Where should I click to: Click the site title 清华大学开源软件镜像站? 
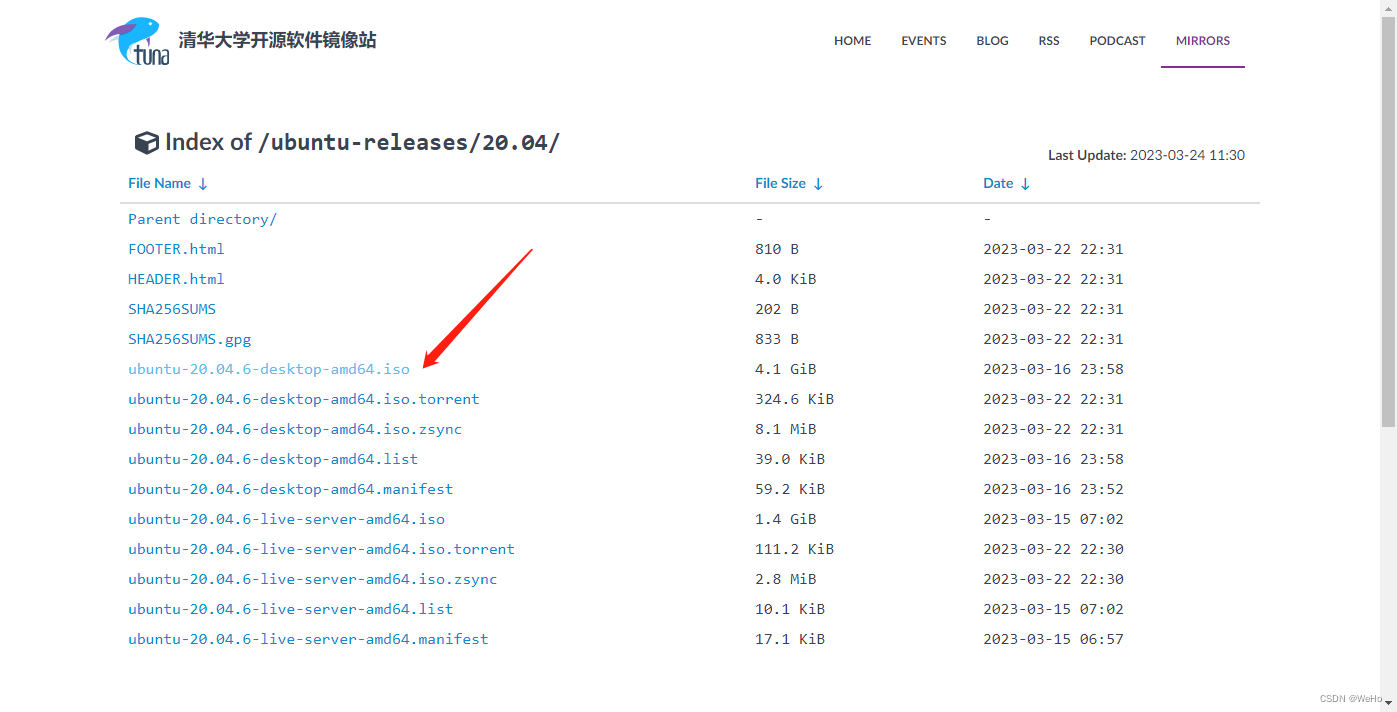point(277,41)
